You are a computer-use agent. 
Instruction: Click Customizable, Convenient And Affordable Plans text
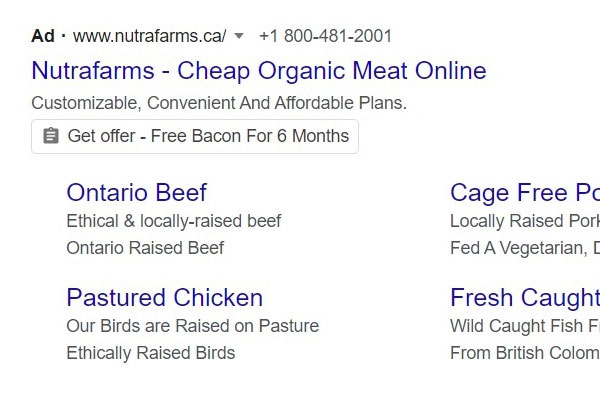click(219, 103)
